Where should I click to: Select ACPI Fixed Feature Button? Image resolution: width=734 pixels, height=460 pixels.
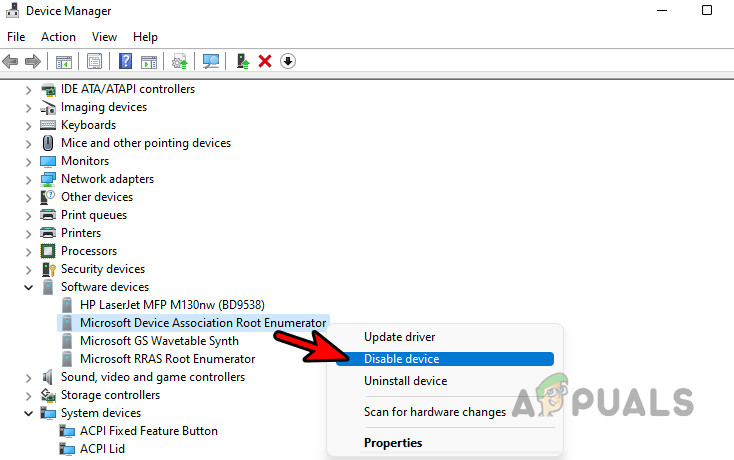click(148, 431)
